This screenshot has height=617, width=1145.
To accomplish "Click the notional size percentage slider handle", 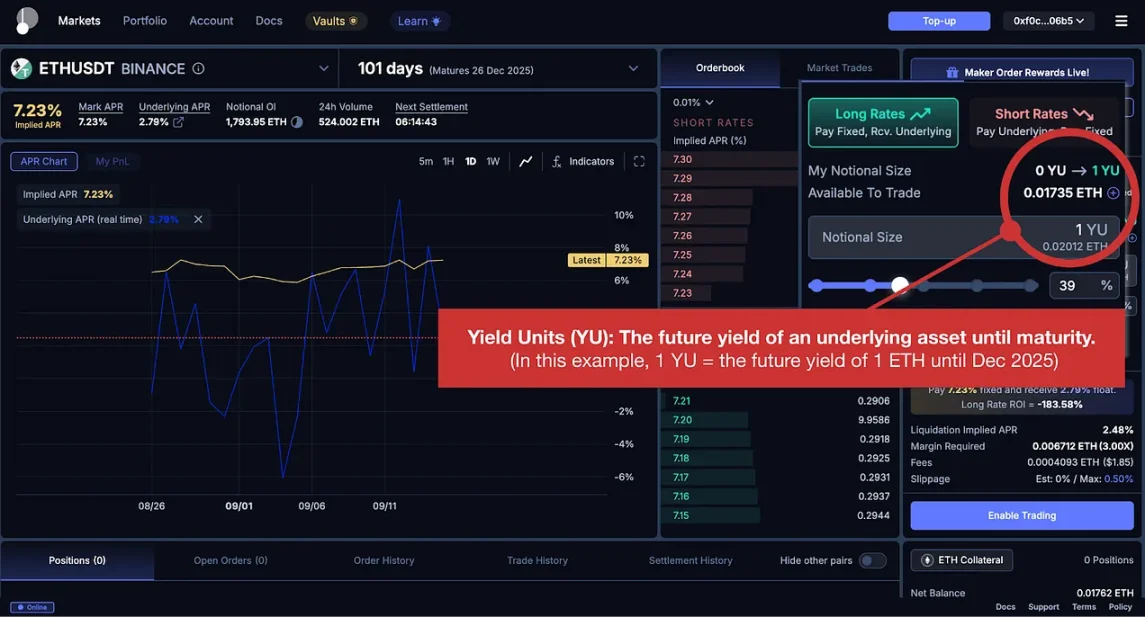I will [900, 285].
